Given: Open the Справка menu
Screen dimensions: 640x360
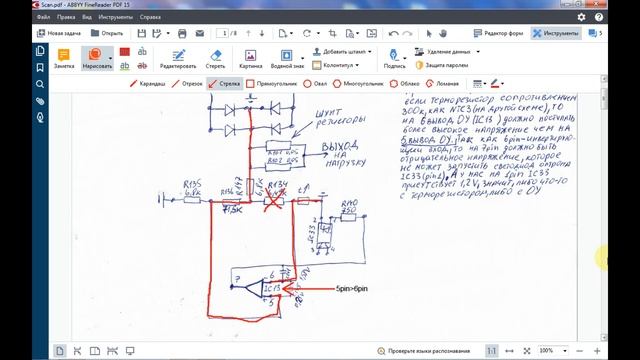Looking at the screenshot, I should tap(150, 17).
